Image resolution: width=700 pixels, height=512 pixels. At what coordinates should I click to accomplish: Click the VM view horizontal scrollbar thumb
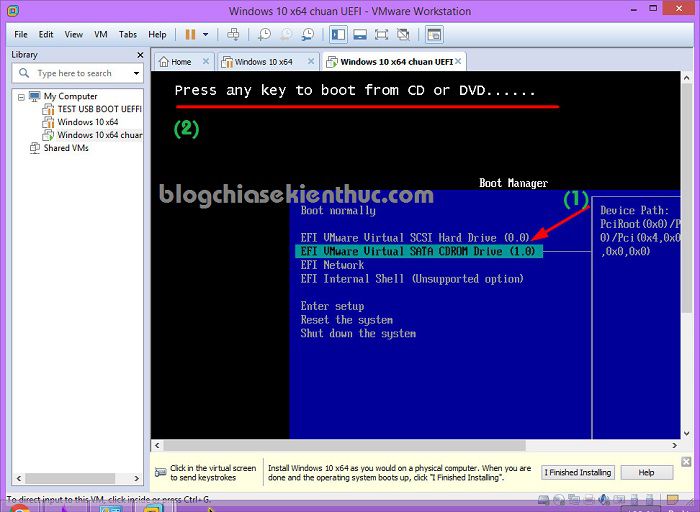344,445
